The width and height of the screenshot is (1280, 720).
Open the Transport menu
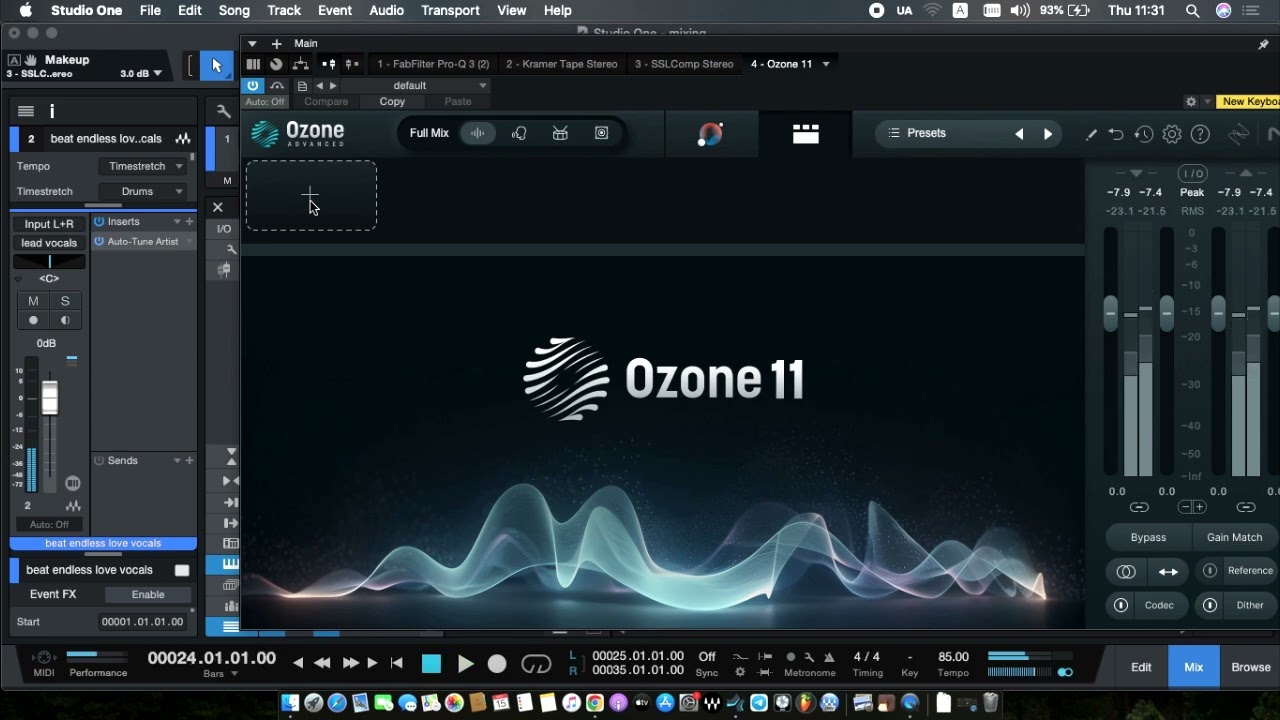[x=450, y=10]
